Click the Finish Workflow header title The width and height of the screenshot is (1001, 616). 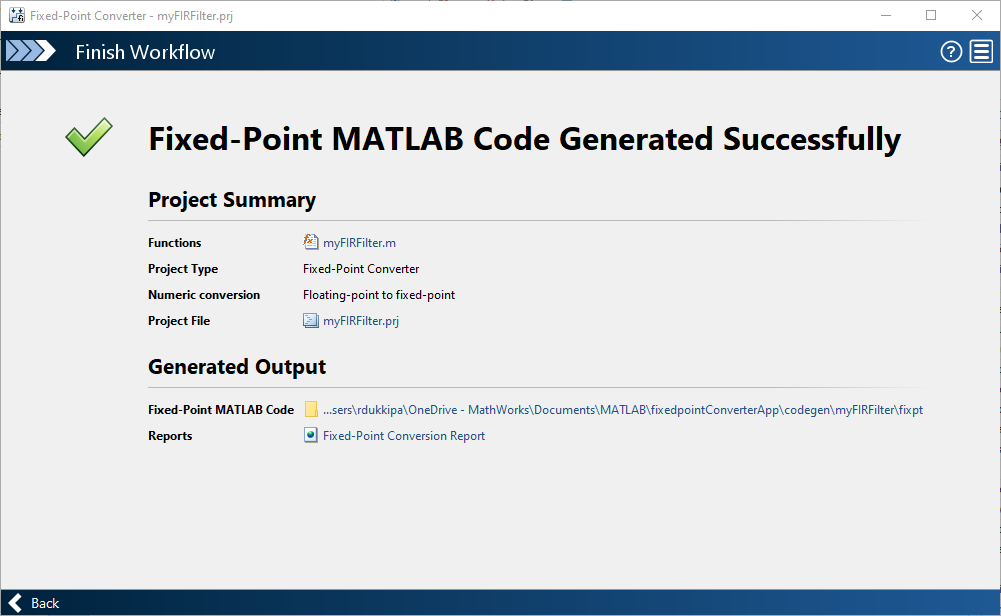coord(145,52)
